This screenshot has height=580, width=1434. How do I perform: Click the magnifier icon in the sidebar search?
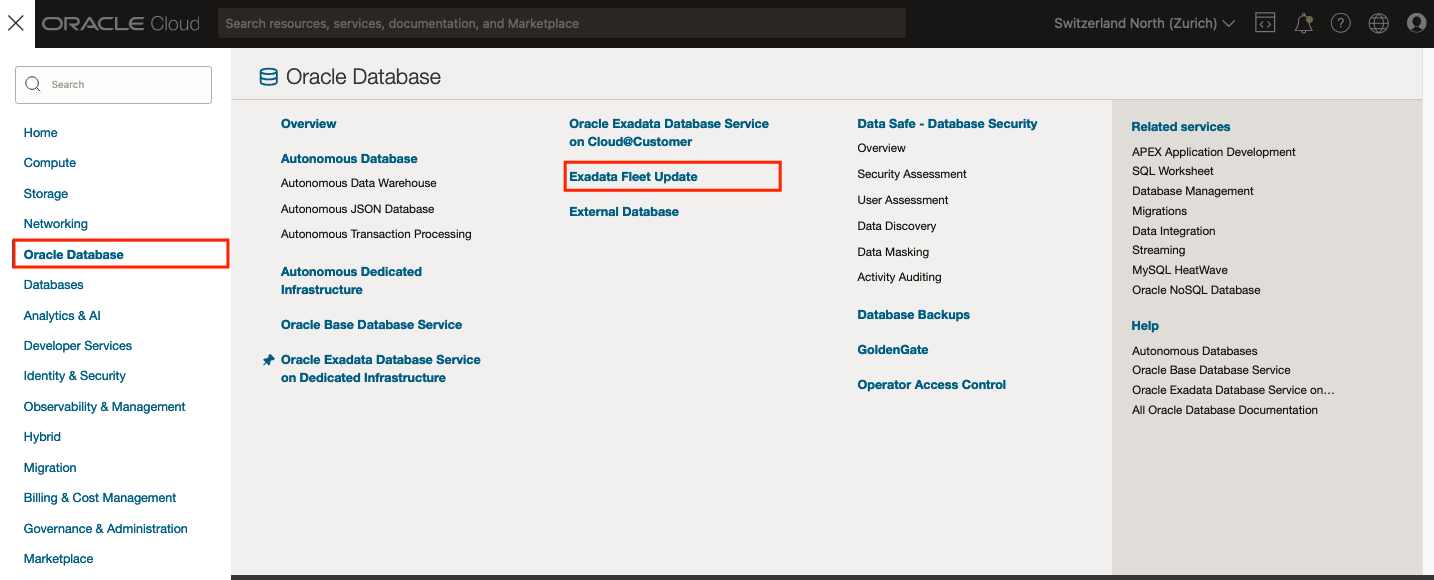click(x=33, y=84)
